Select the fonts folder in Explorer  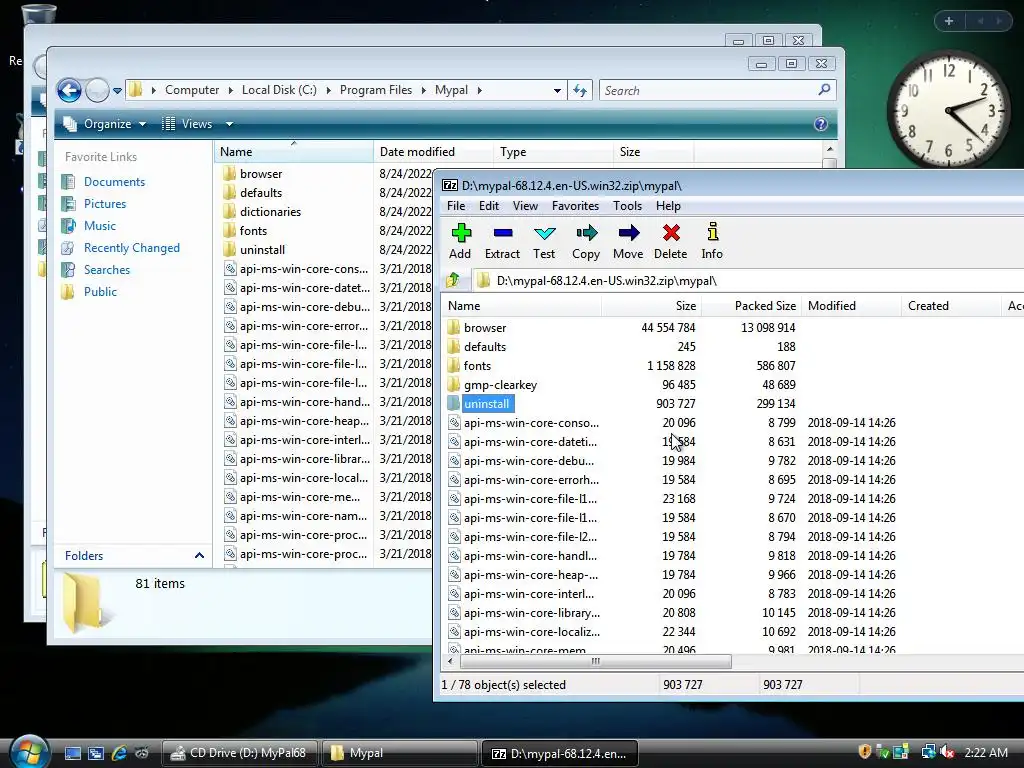click(253, 231)
